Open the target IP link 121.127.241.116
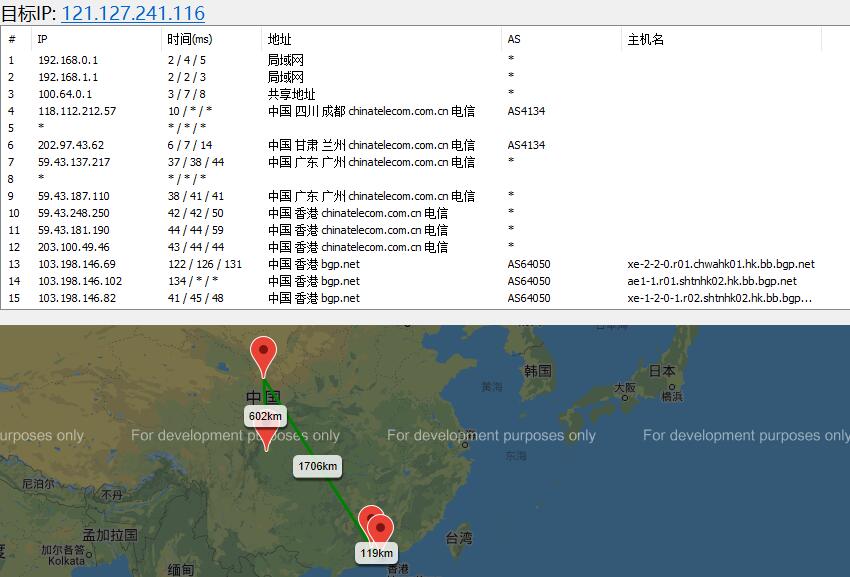Viewport: 850px width, 577px height. pos(133,12)
